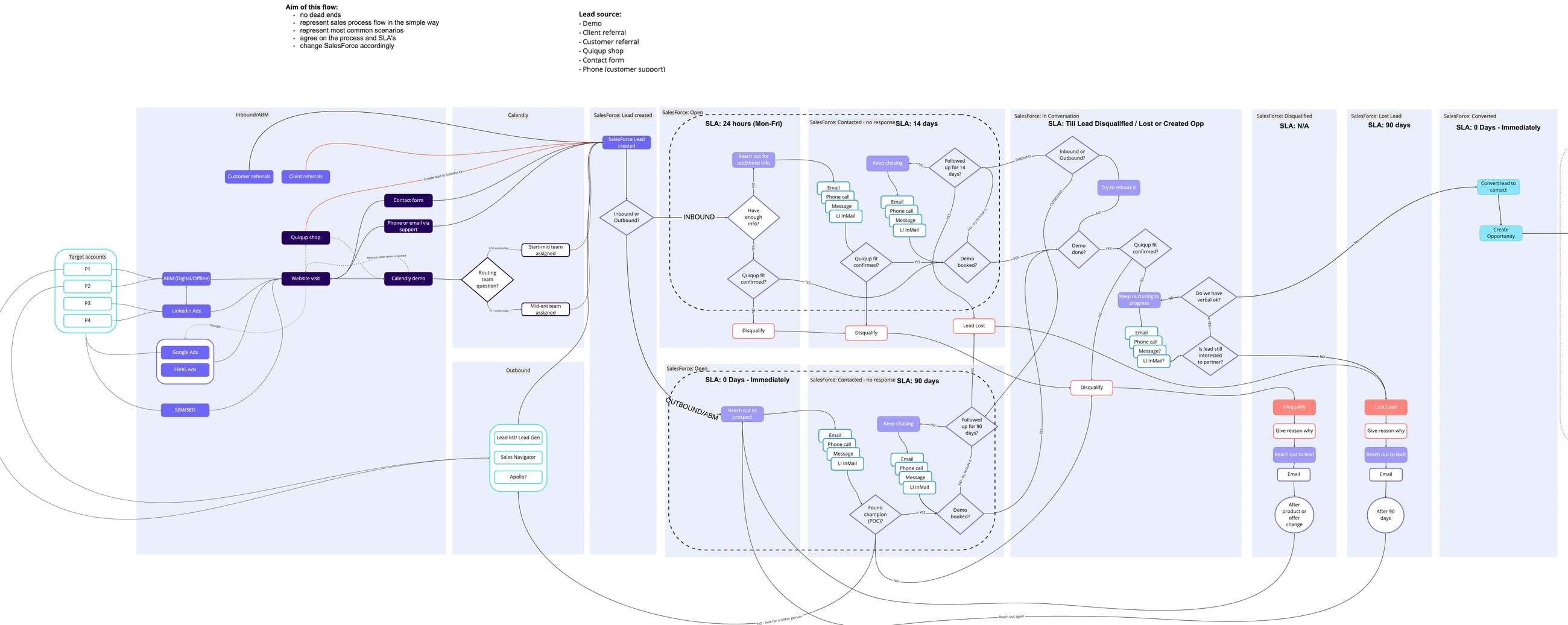Click the 'Lead source:' heading text
The height and width of the screenshot is (625, 1568).
(x=599, y=14)
